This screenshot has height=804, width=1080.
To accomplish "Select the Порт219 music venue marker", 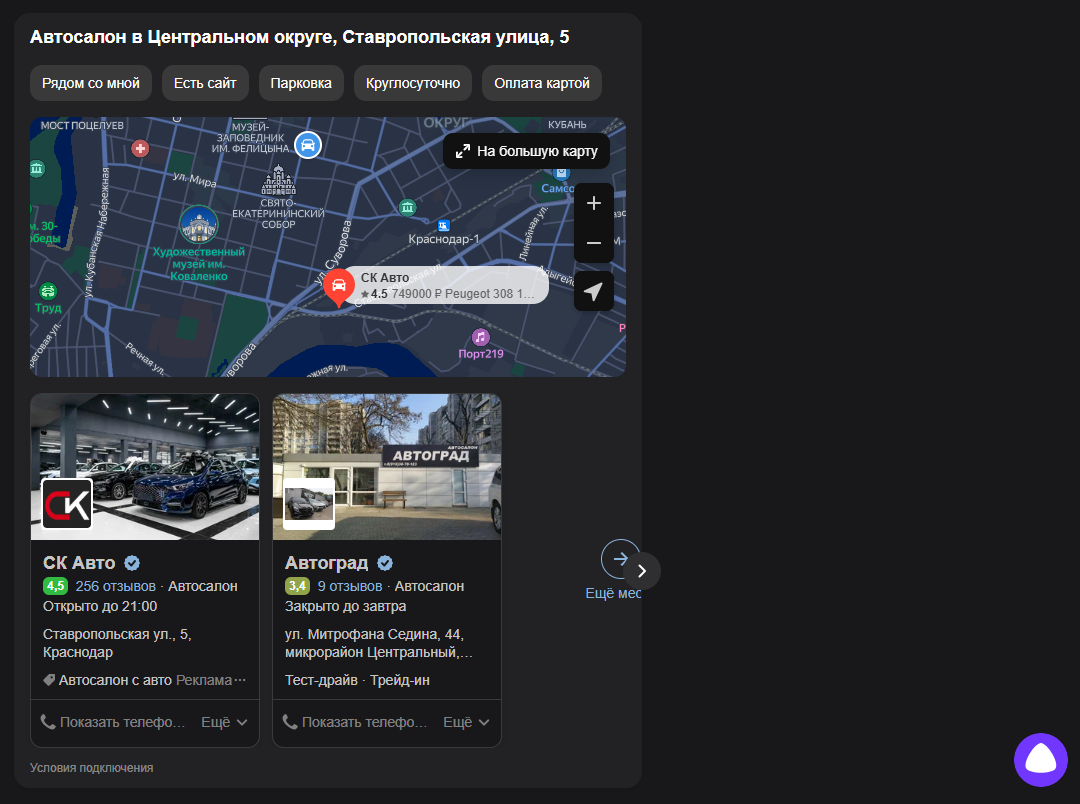I will click(x=481, y=338).
